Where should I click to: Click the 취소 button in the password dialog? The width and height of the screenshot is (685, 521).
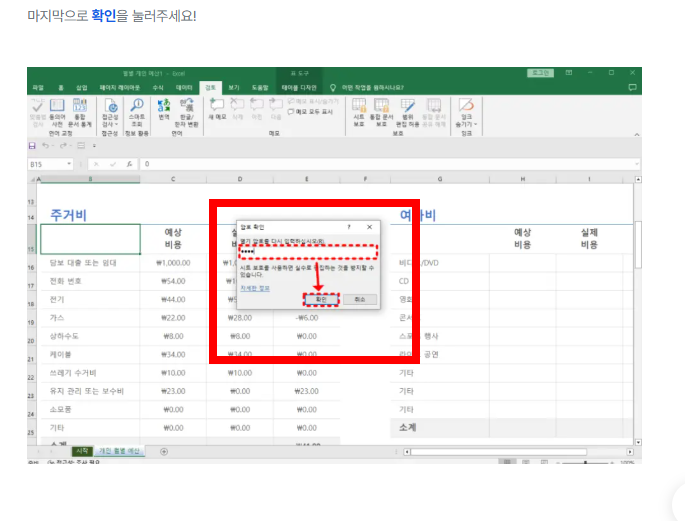[360, 300]
